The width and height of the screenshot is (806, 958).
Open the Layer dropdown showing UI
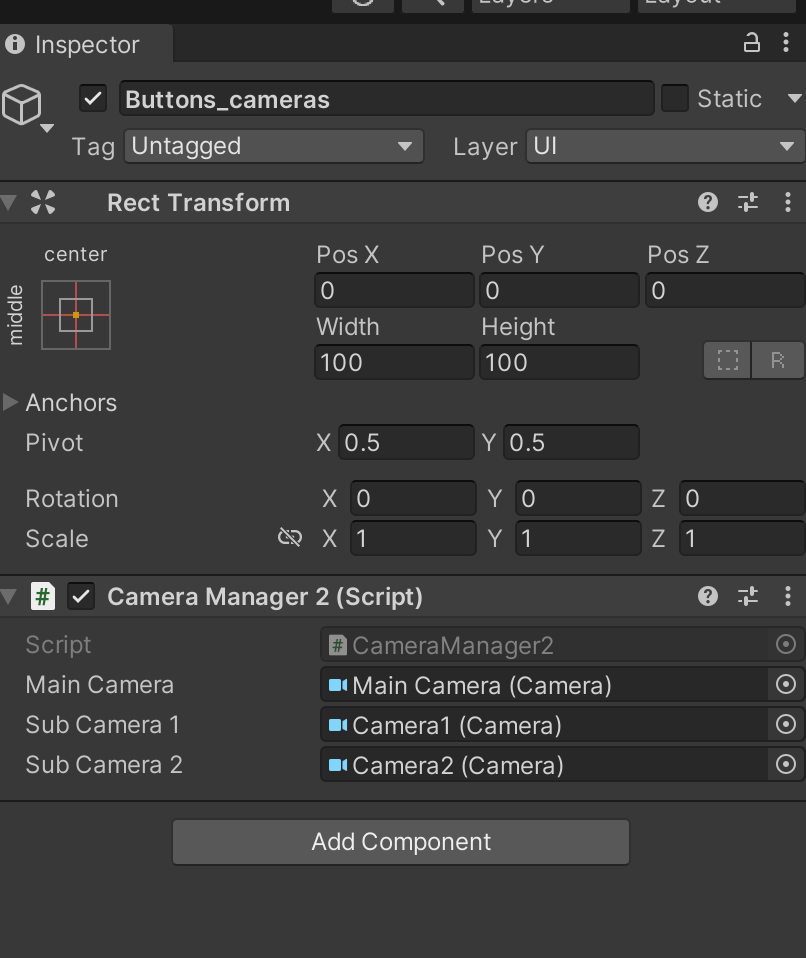tap(662, 147)
